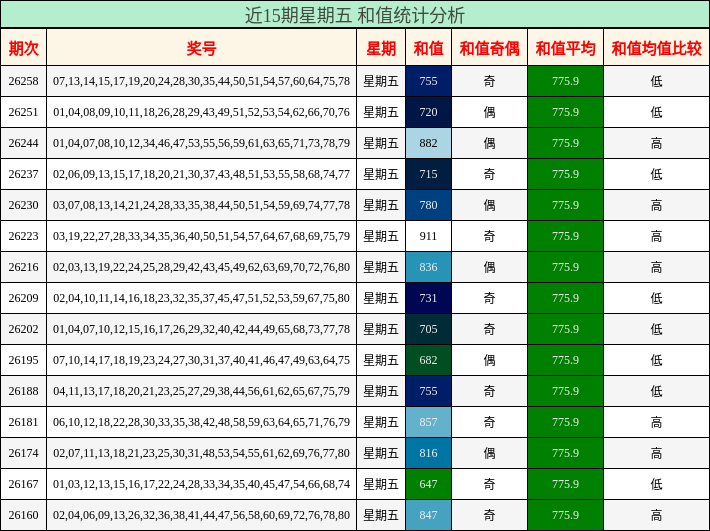Click the 和值平均 column header
Image resolution: width=710 pixels, height=531 pixels.
(566, 48)
